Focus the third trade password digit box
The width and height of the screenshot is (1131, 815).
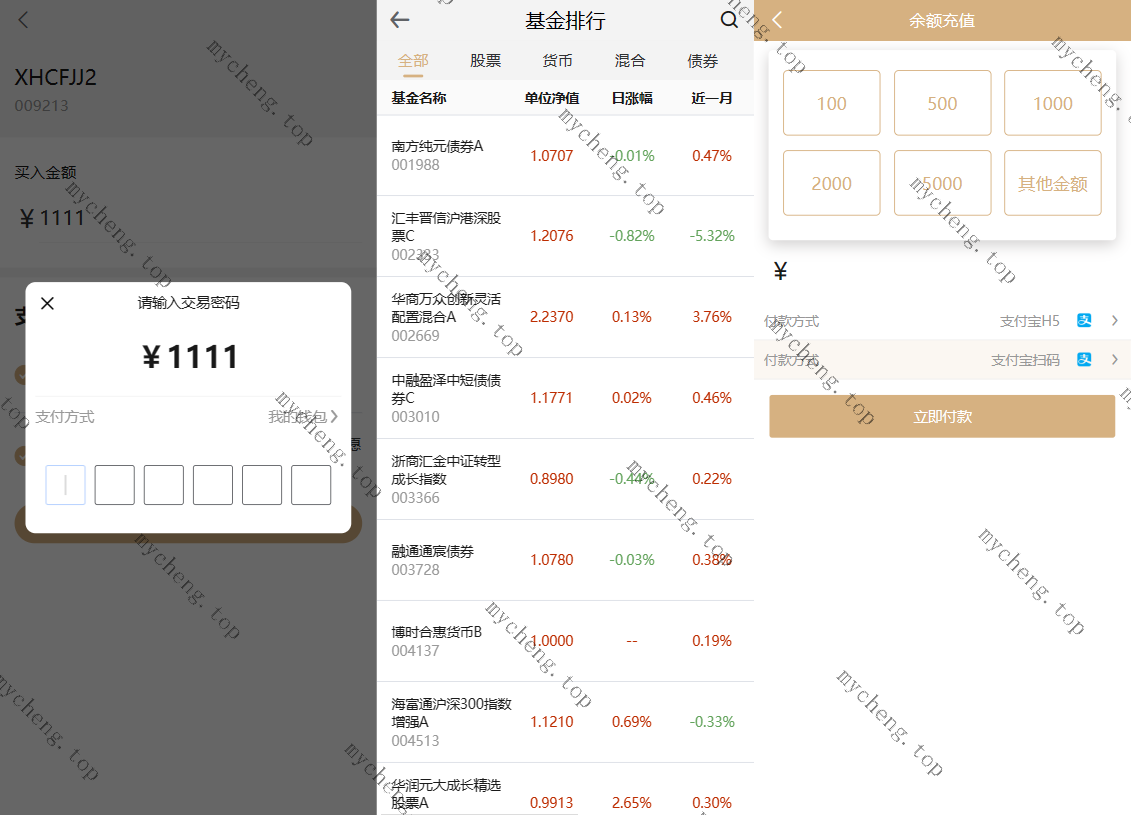tap(164, 485)
